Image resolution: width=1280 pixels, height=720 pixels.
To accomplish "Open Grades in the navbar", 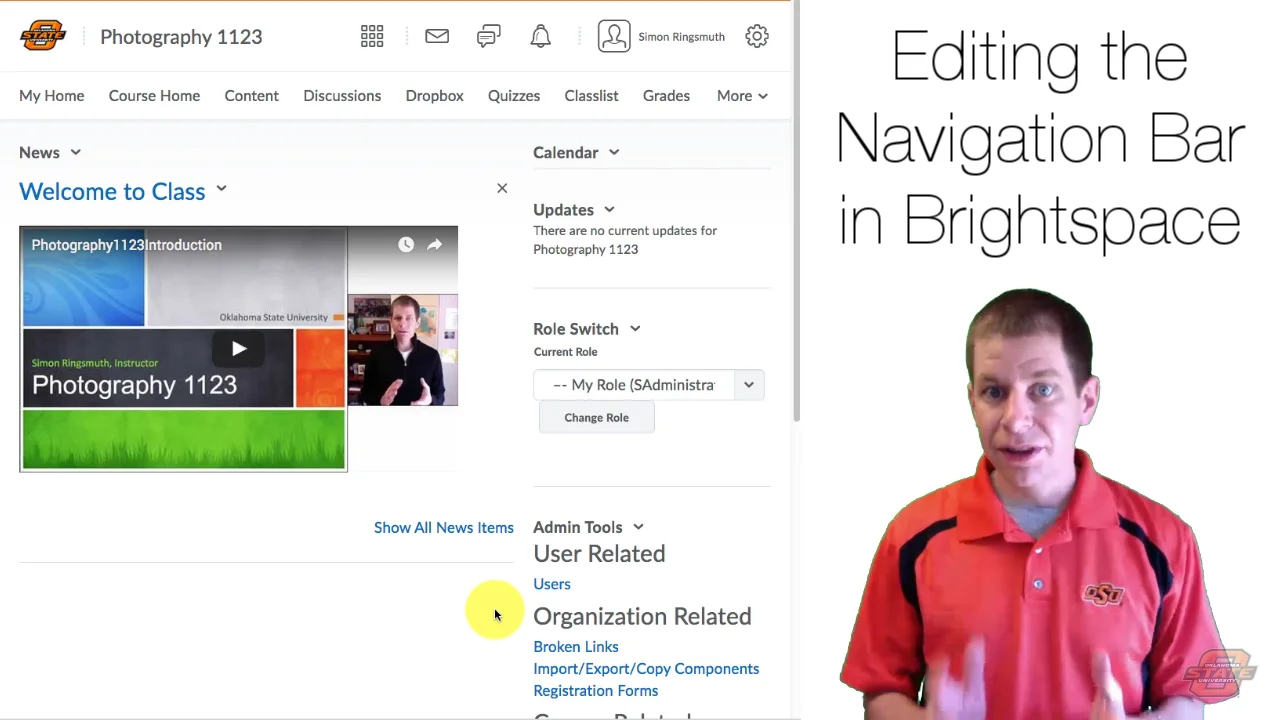I will 666,96.
